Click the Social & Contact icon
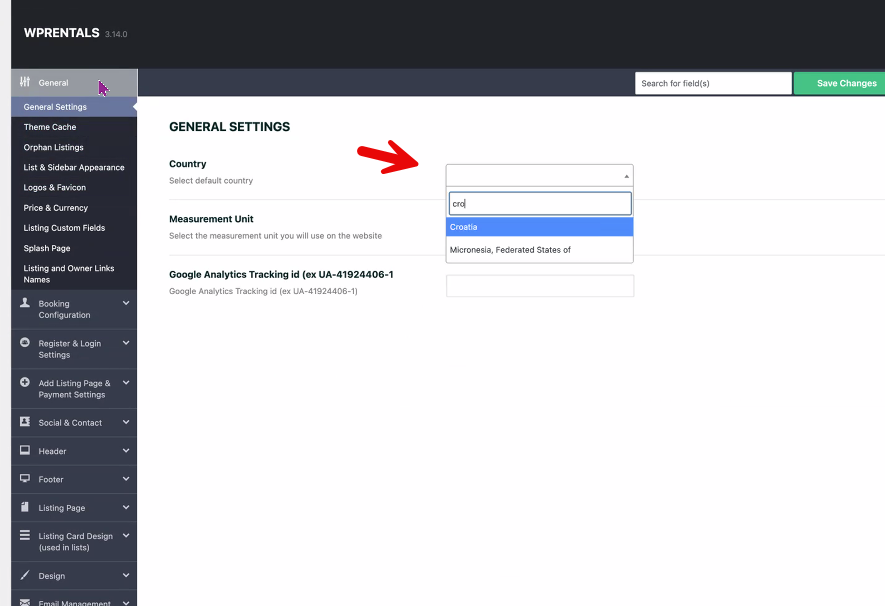This screenshot has height=606, width=885. pos(25,421)
